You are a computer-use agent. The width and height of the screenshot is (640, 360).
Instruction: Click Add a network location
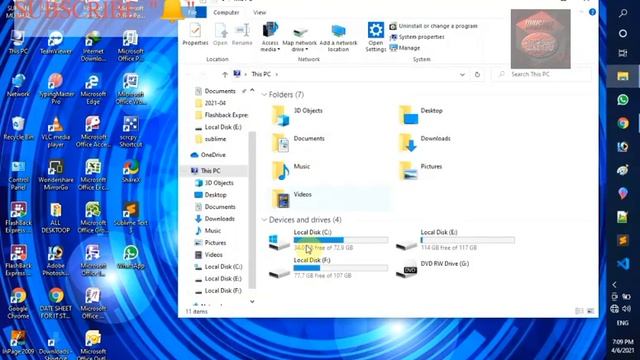(x=338, y=38)
